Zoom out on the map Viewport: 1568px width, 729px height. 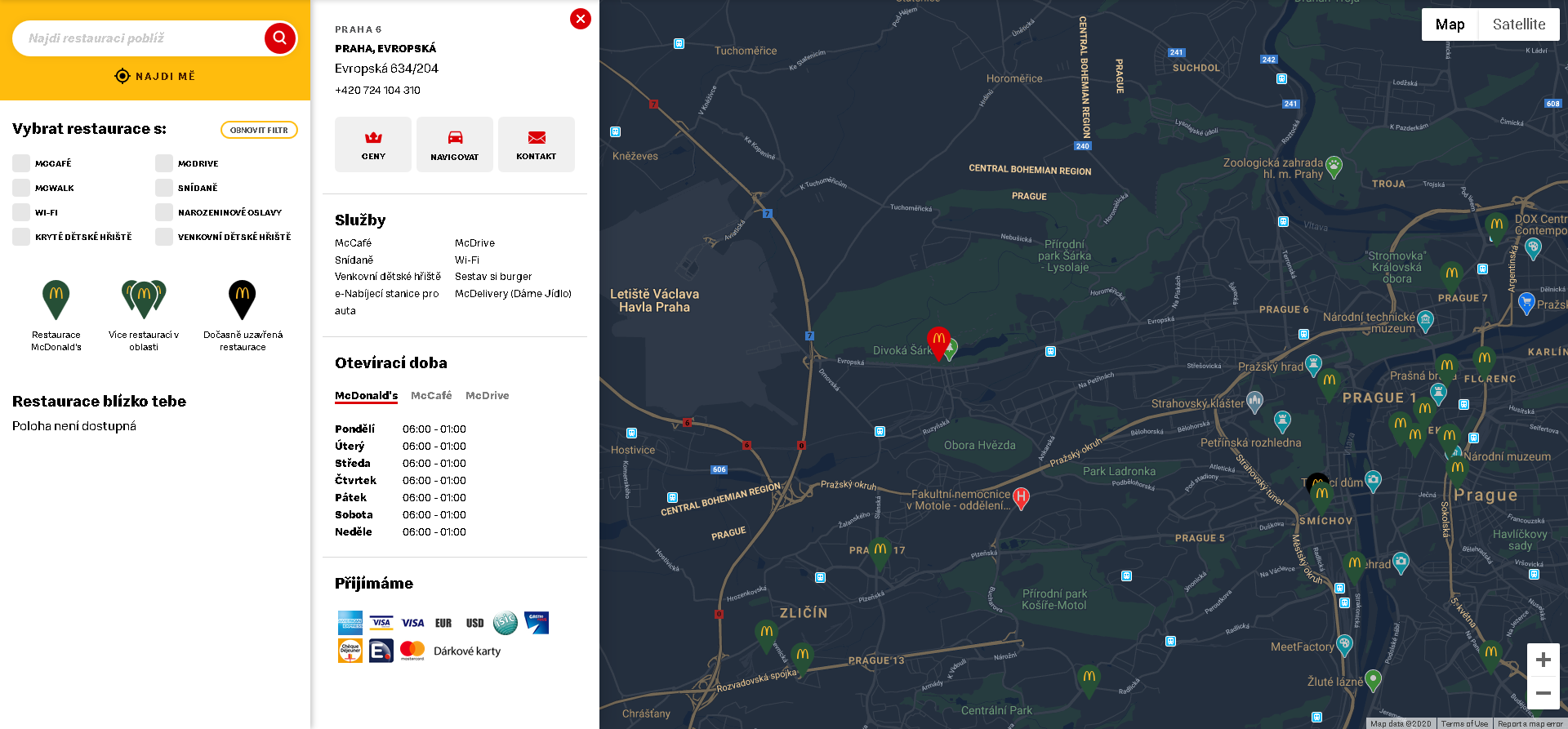[1543, 693]
